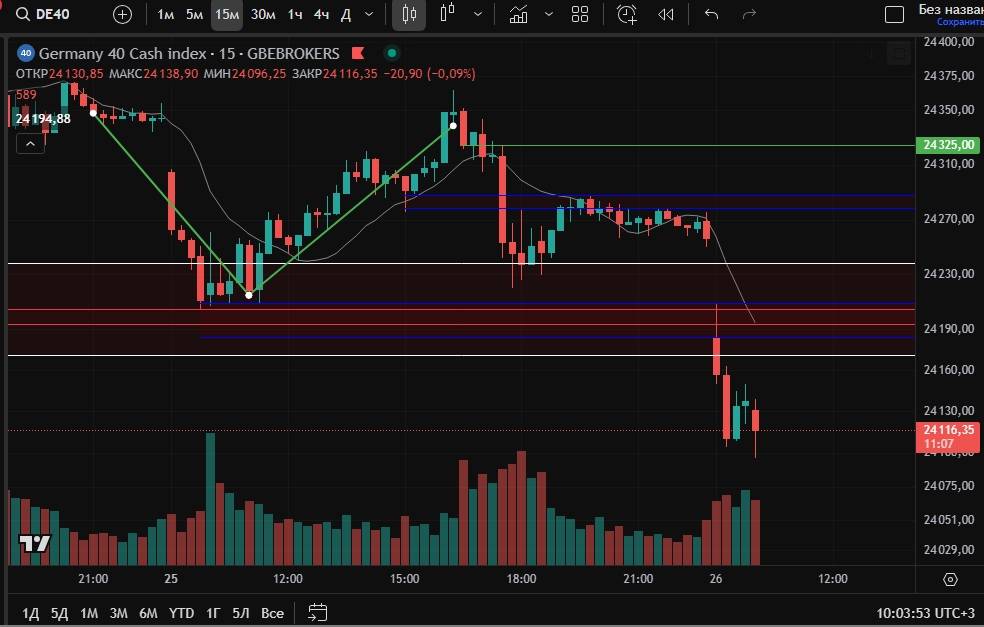The height and width of the screenshot is (627, 984).
Task: Select the 1М date range
Action: 89,612
